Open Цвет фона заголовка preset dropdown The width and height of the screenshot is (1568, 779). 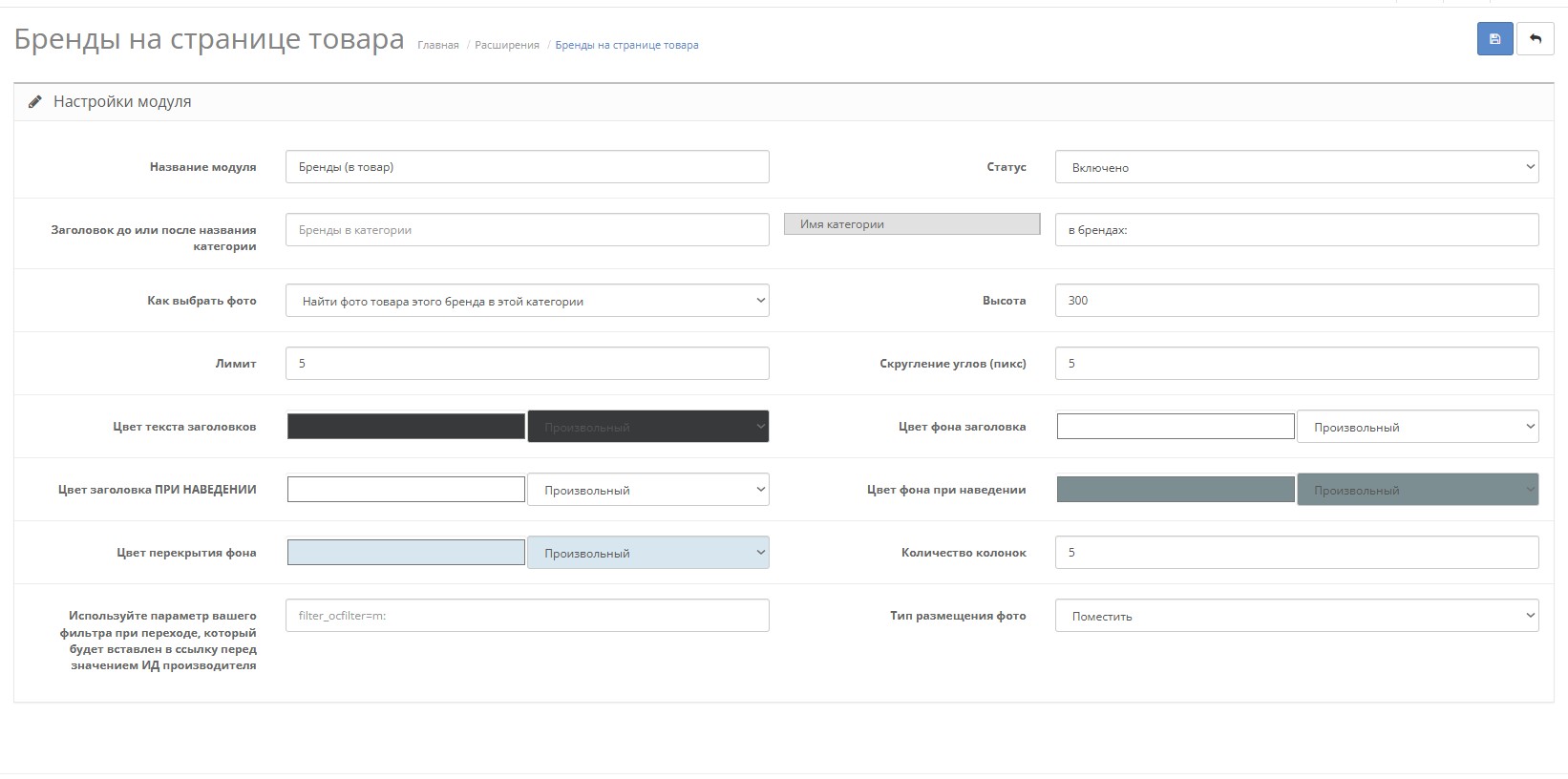[x=1417, y=427]
